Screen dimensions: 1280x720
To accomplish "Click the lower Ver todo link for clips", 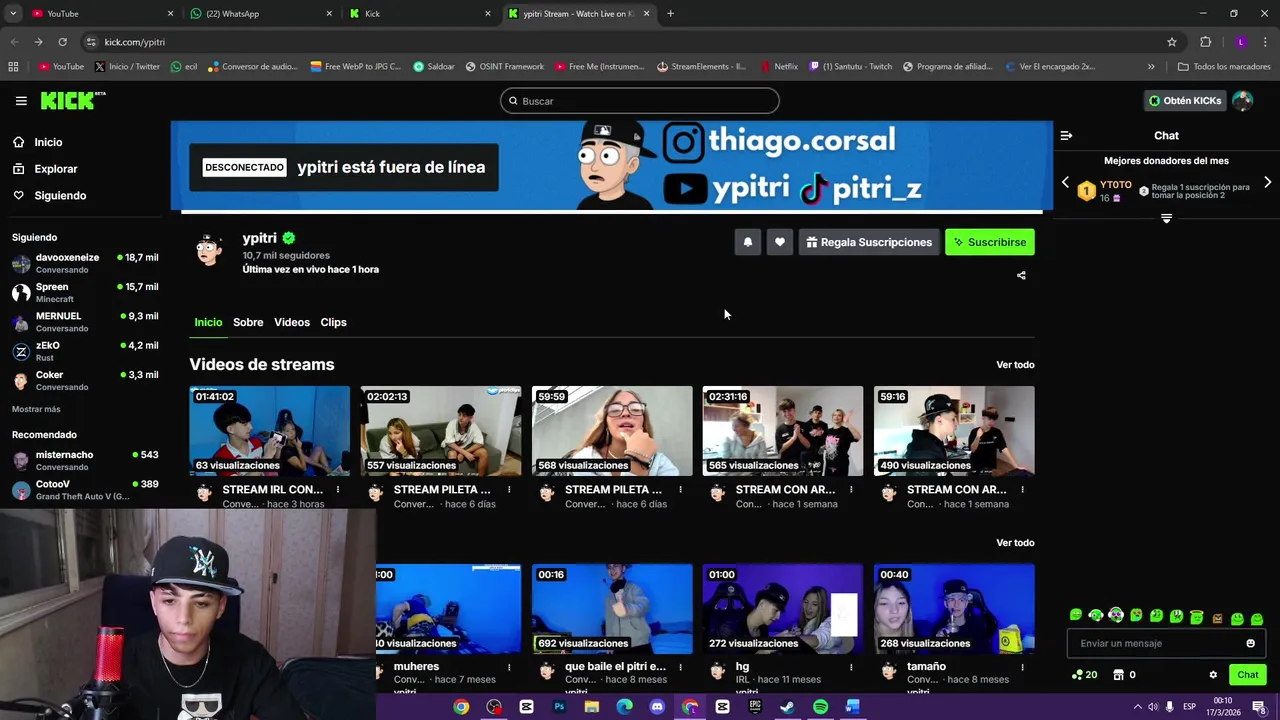I will 1015,543.
